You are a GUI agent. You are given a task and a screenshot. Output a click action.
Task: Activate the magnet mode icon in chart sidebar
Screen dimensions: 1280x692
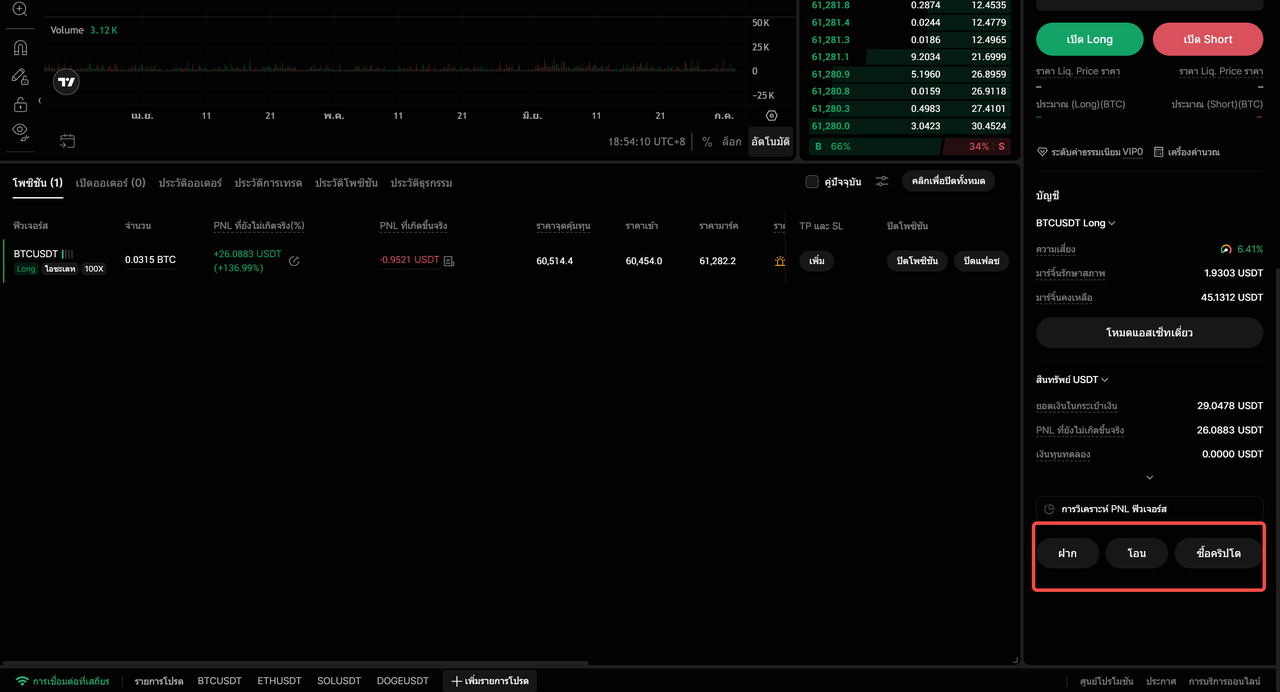(20, 47)
